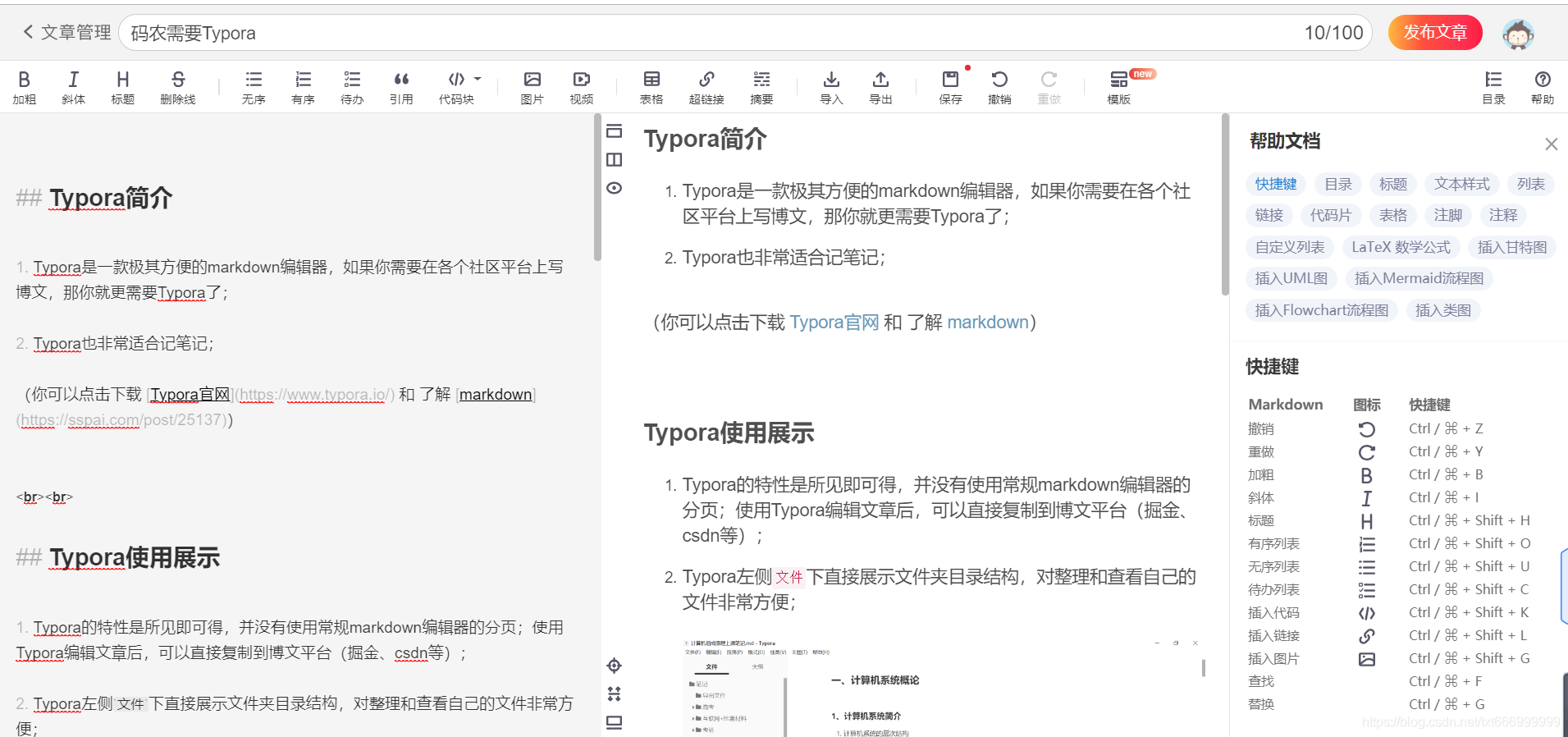This screenshot has width=1568, height=737.
Task: Export the article (导出)
Action: pyautogui.click(x=880, y=87)
